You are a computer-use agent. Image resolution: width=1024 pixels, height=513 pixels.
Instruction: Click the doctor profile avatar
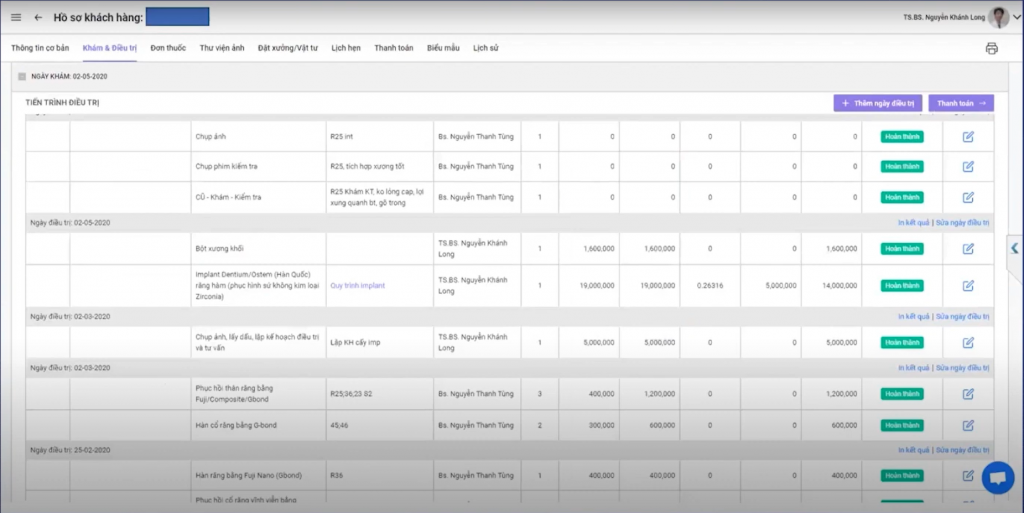coord(998,17)
